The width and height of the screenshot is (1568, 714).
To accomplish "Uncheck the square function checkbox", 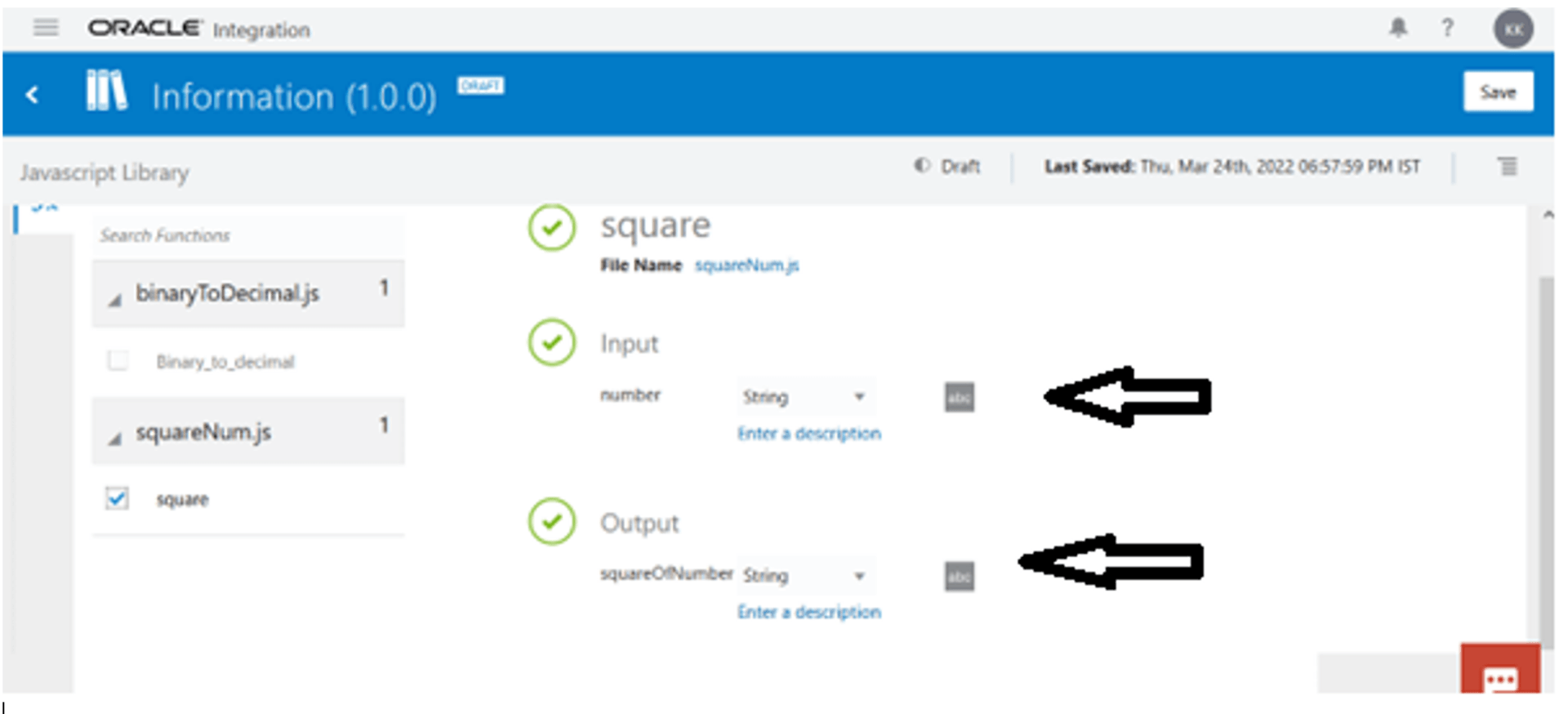I will (x=117, y=498).
